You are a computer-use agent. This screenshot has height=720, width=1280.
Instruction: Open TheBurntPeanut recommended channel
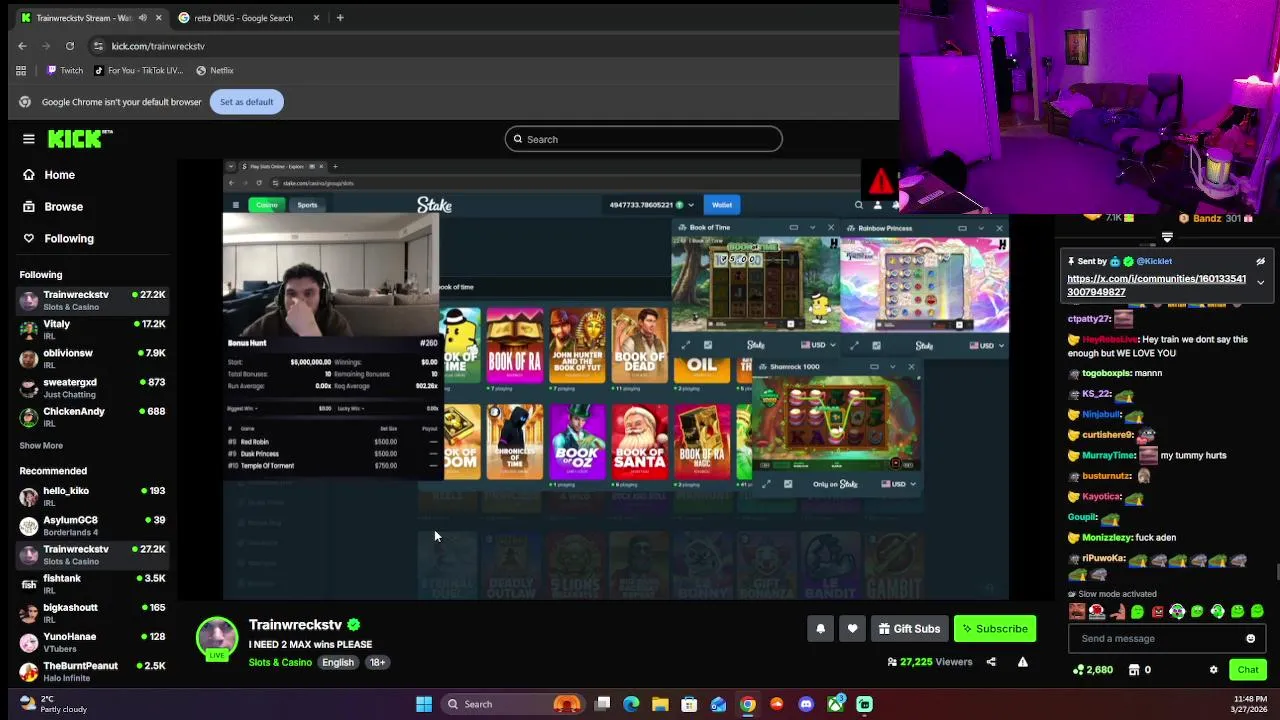pyautogui.click(x=92, y=670)
